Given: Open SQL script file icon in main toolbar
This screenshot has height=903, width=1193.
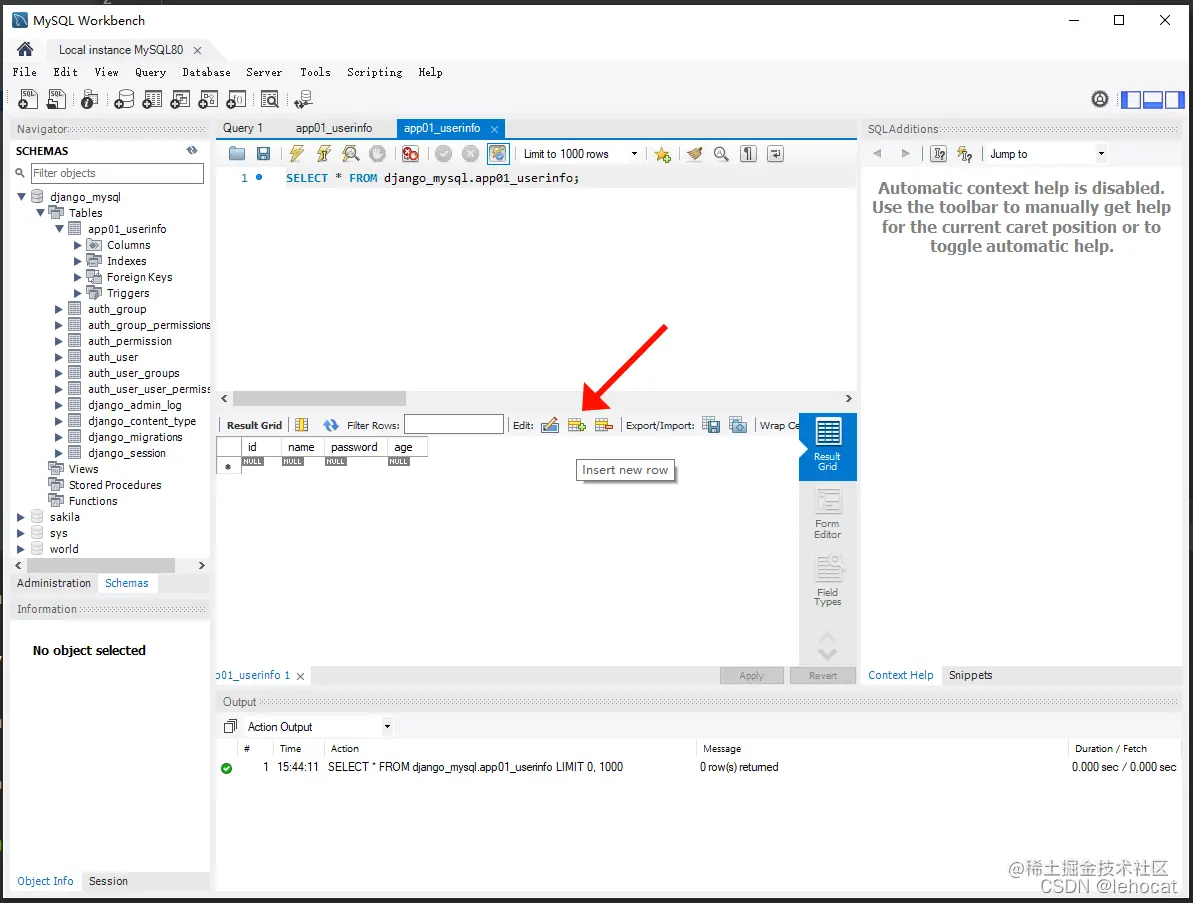Looking at the screenshot, I should tap(56, 99).
